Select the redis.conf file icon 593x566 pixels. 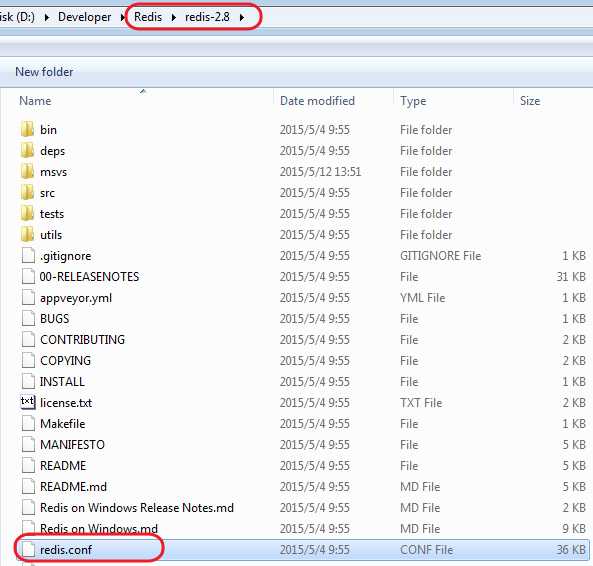[x=28, y=549]
